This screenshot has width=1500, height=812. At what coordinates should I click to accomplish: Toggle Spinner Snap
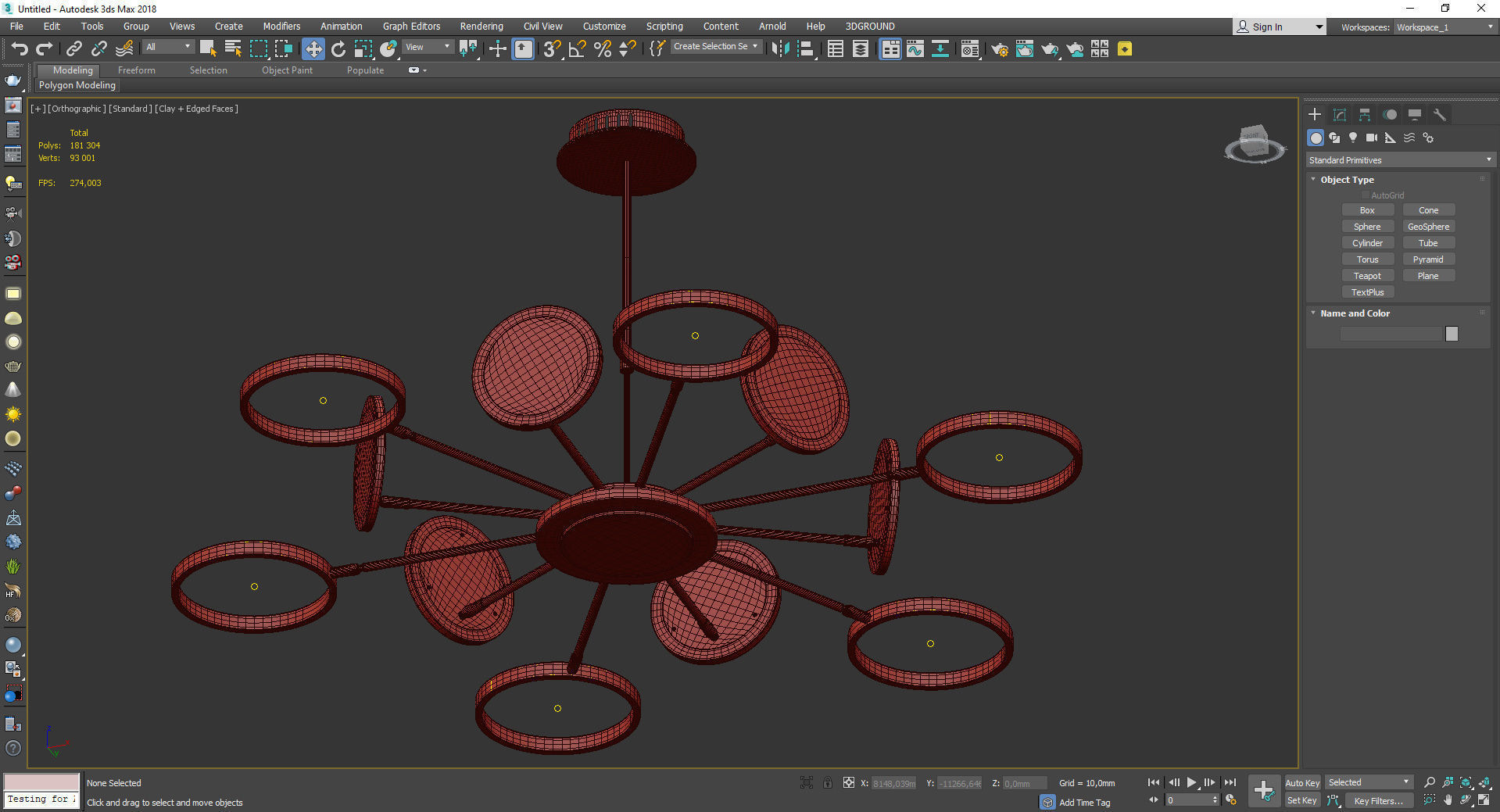coord(627,49)
